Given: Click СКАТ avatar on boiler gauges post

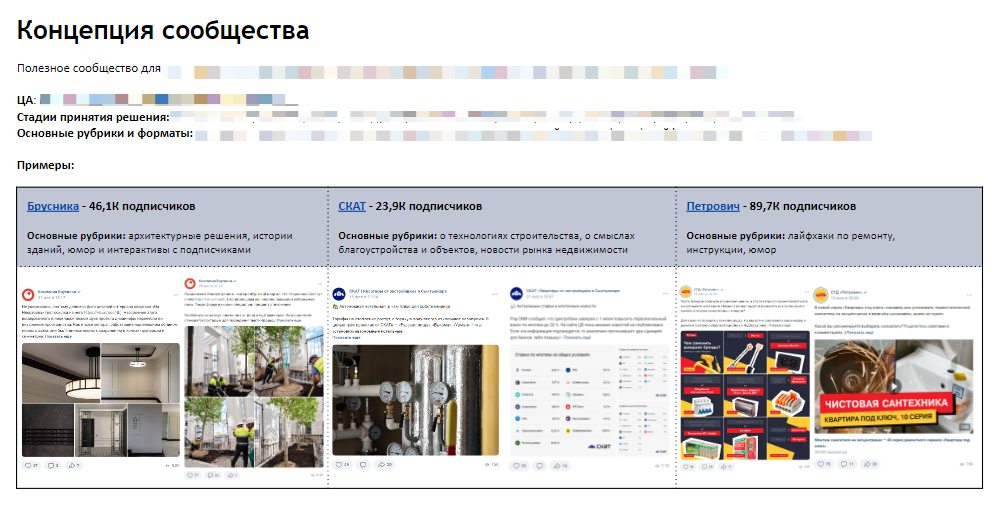Looking at the screenshot, I should coord(339,294).
